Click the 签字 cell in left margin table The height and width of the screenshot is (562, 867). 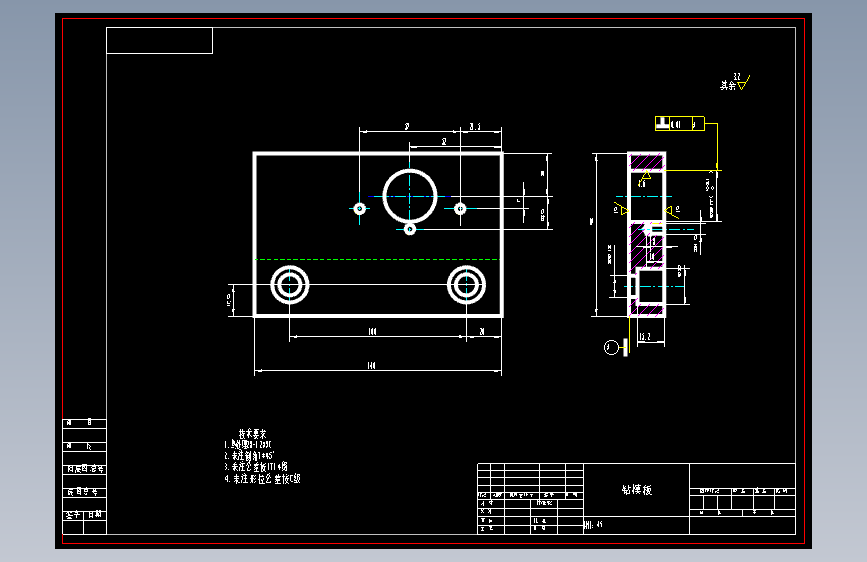tap(73, 514)
